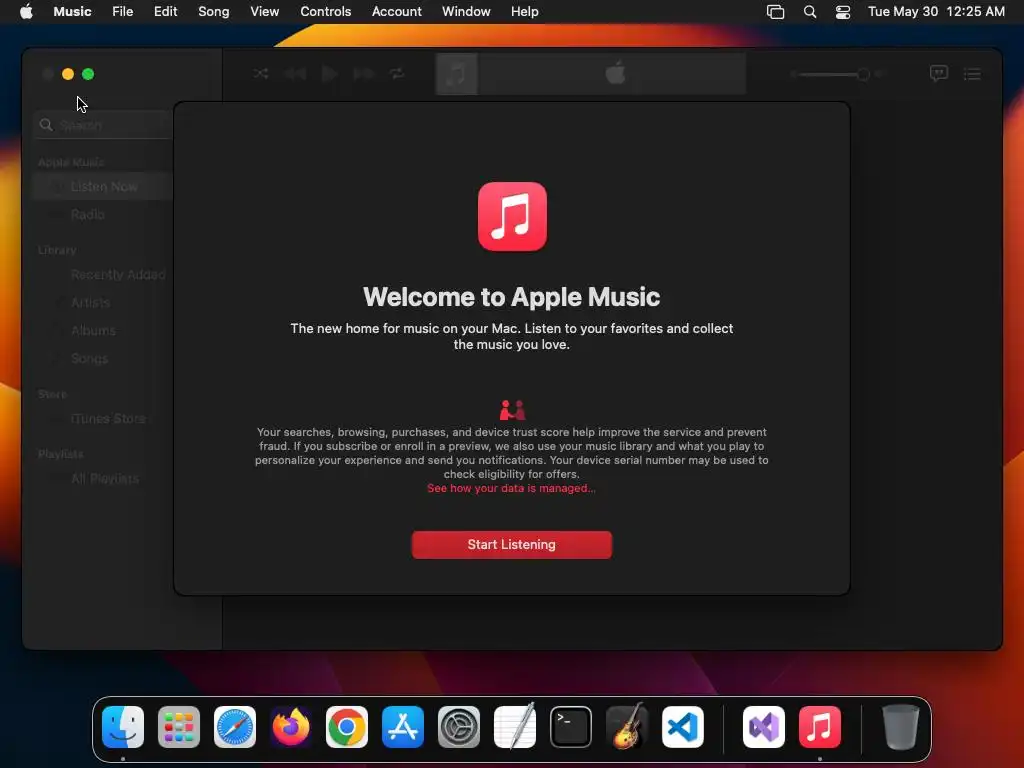Minimize the Music window with yellow button
The image size is (1024, 768).
pyautogui.click(x=68, y=74)
